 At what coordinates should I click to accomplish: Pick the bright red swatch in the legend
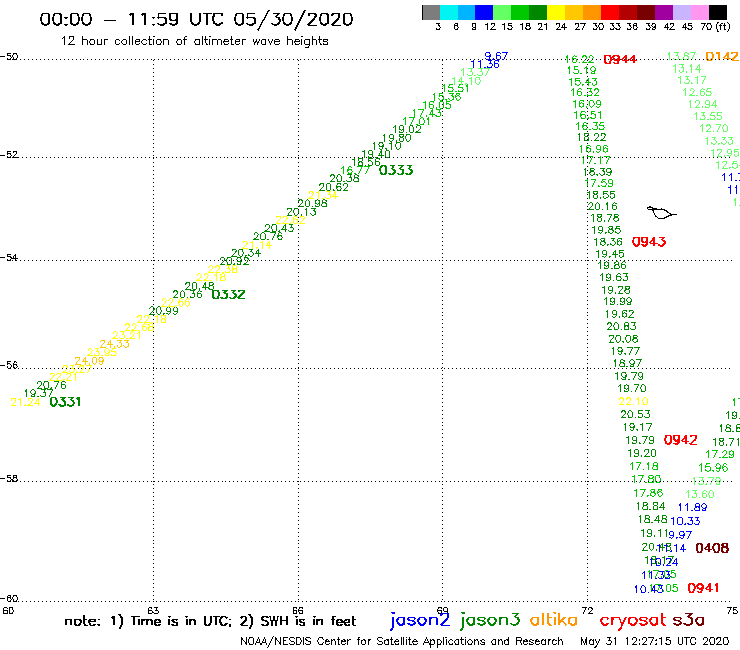click(610, 12)
